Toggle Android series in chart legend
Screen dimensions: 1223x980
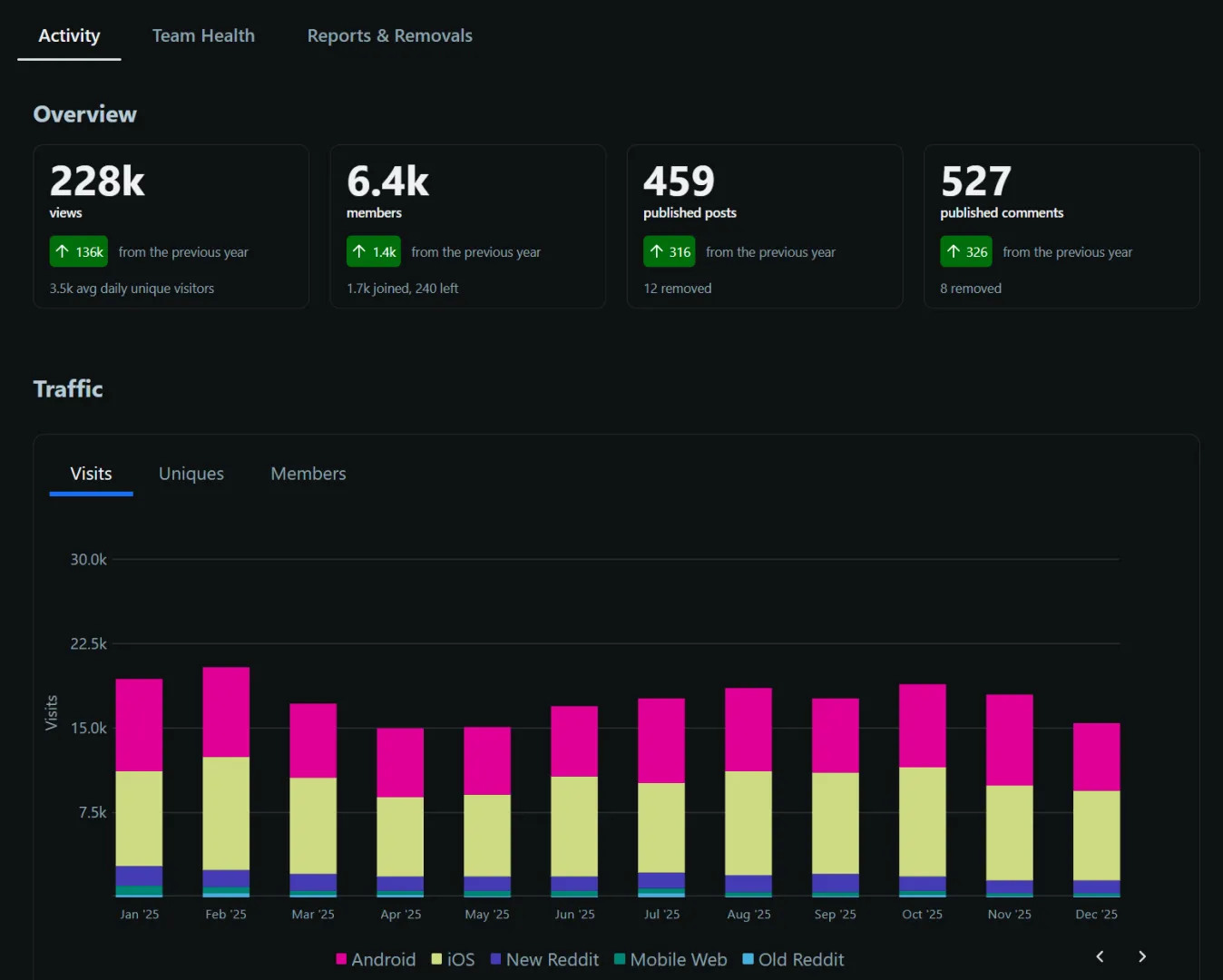coord(376,959)
